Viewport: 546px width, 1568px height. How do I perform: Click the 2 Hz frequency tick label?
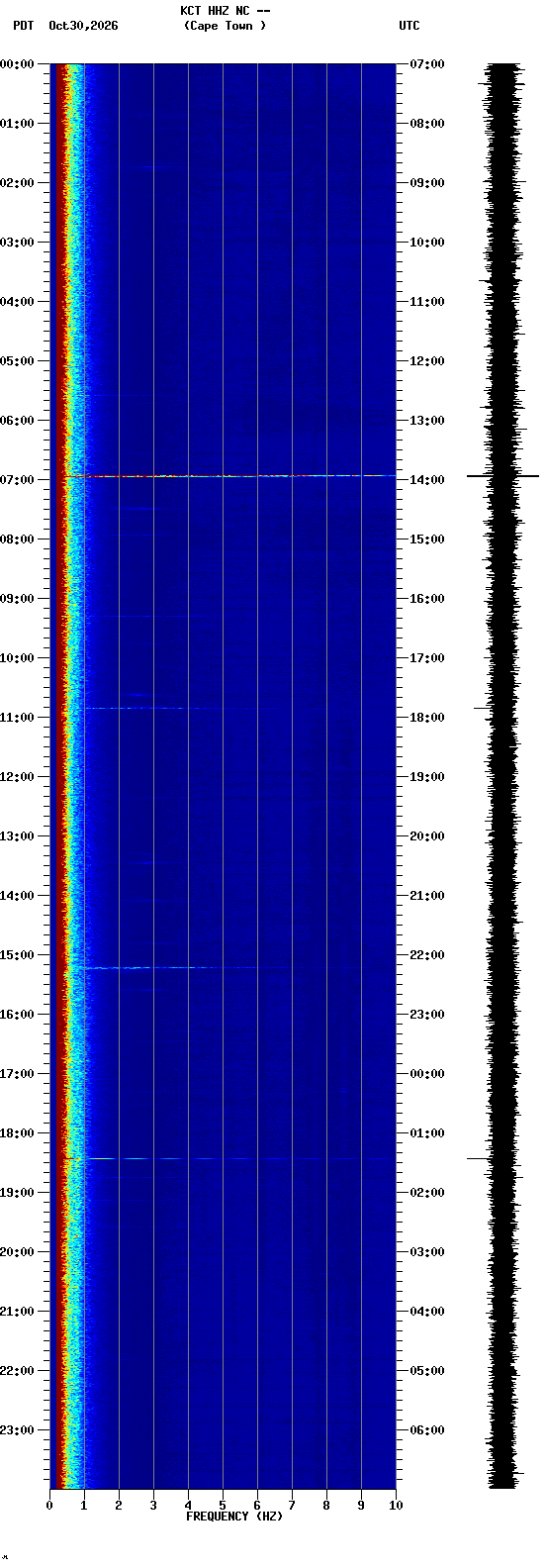pyautogui.click(x=119, y=1506)
